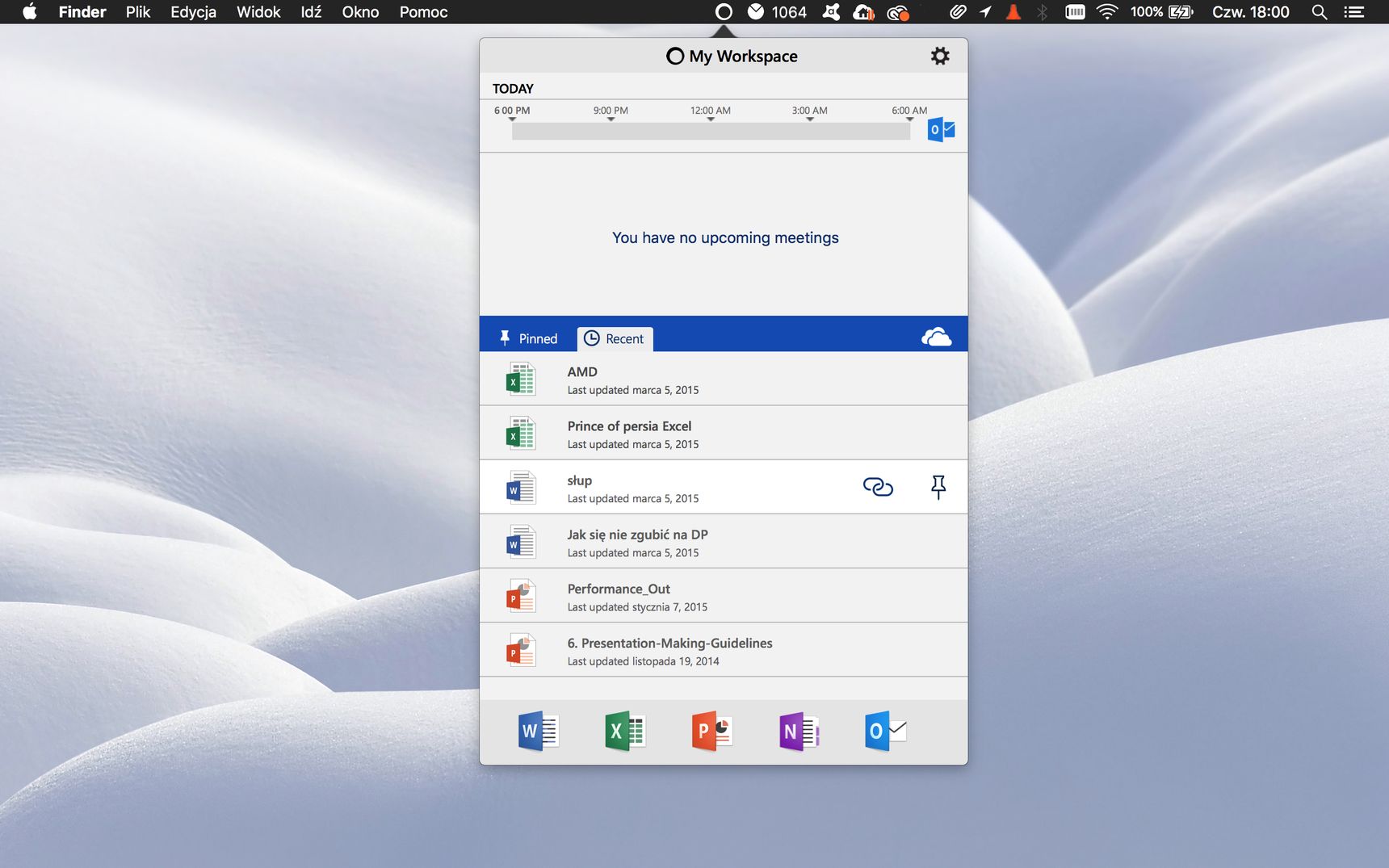
Task: Open Prince of persia Excel file
Action: tap(724, 433)
